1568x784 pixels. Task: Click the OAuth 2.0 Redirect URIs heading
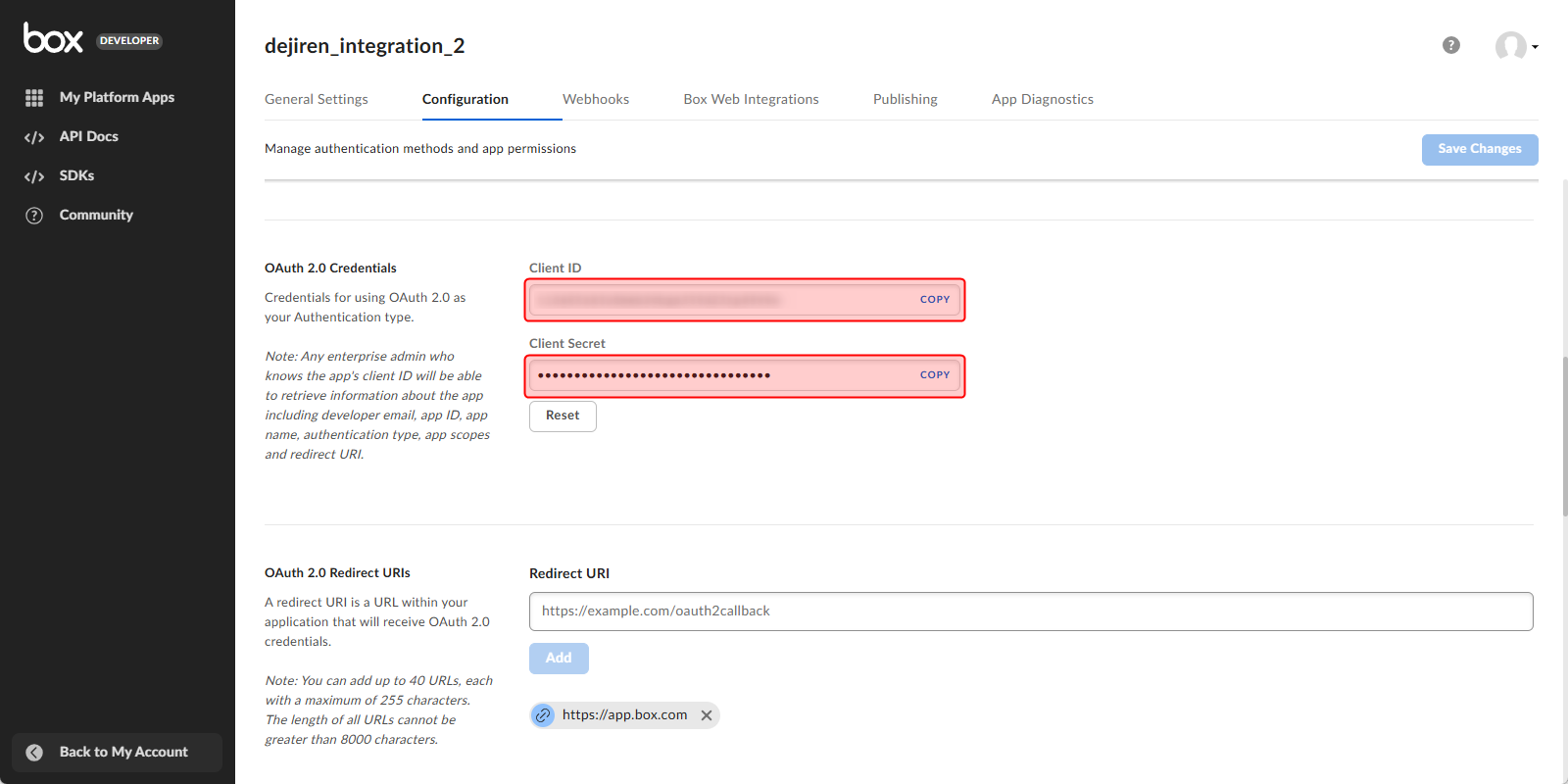337,572
